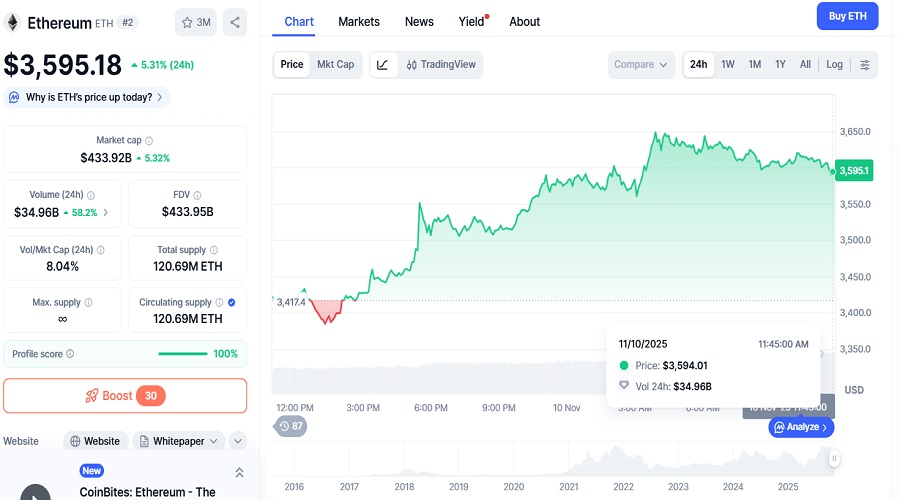Open the Yield tab
Image resolution: width=900 pixels, height=500 pixels.
[471, 22]
